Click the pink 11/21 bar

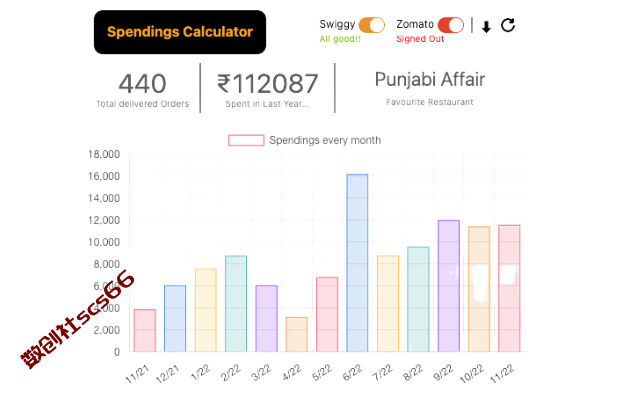click(x=145, y=330)
